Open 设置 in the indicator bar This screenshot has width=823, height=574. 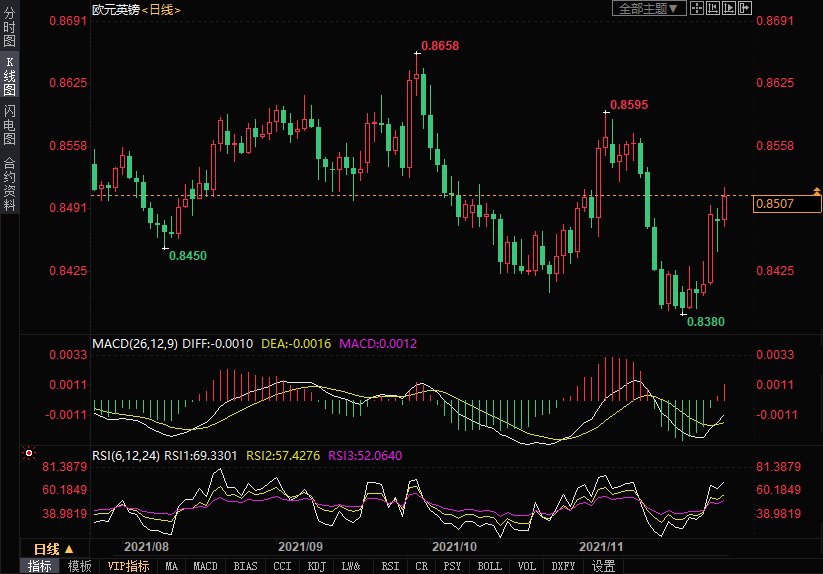(603, 566)
